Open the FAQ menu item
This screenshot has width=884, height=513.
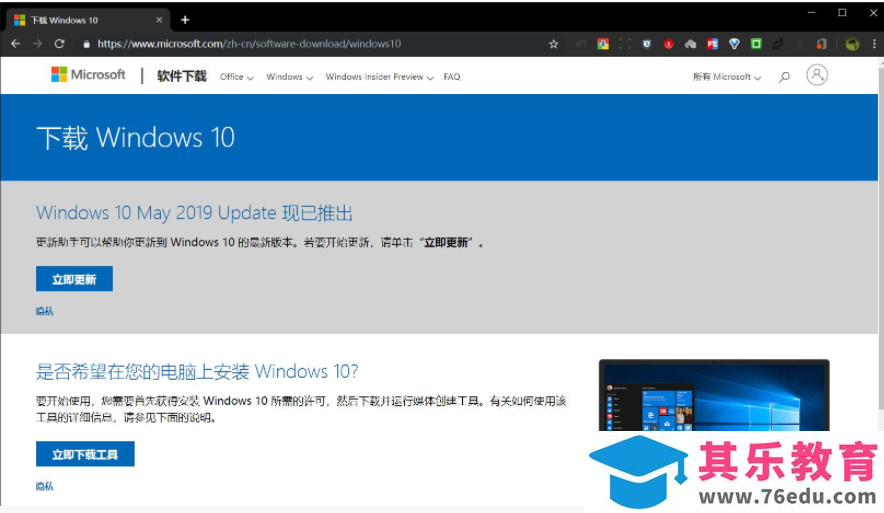click(452, 77)
